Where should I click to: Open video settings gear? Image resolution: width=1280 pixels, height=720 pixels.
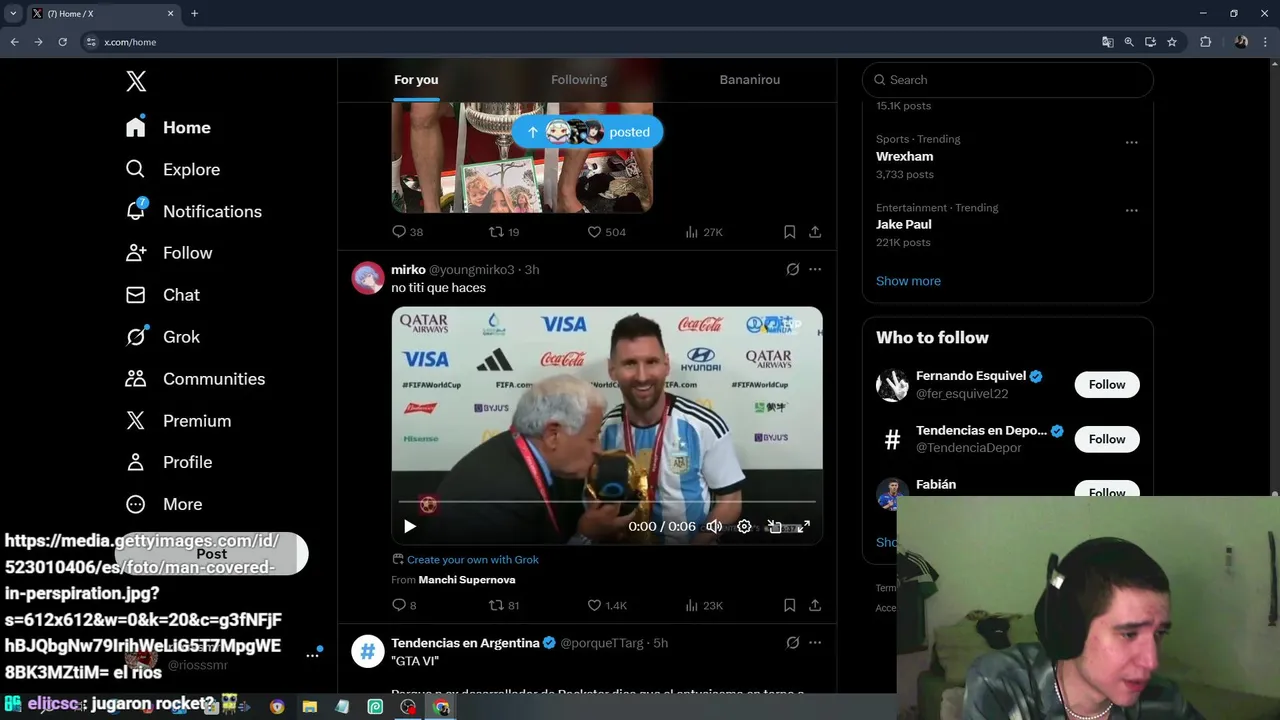click(744, 526)
